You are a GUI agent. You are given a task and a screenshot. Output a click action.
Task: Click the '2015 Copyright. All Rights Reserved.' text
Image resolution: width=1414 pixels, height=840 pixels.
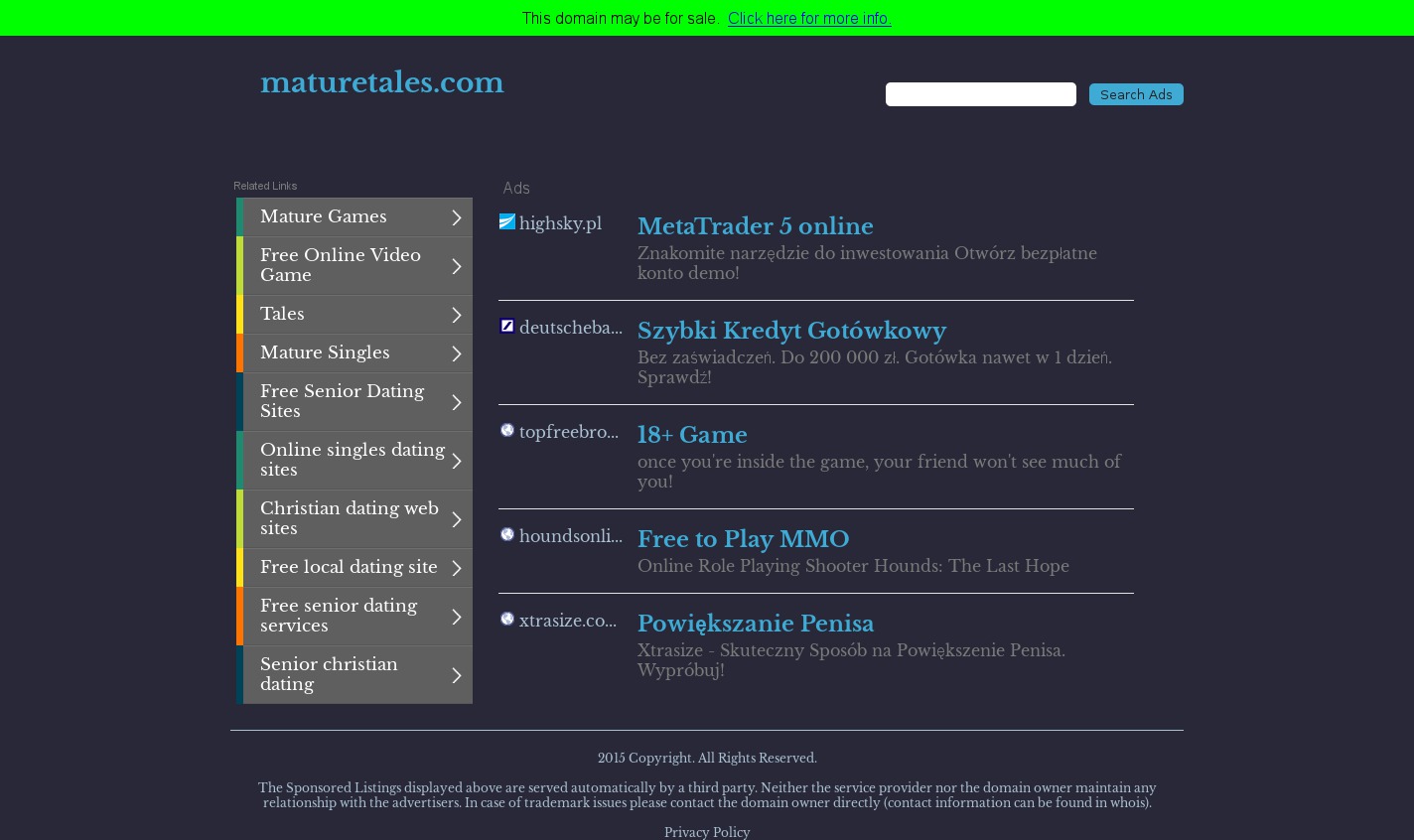pyautogui.click(x=707, y=758)
